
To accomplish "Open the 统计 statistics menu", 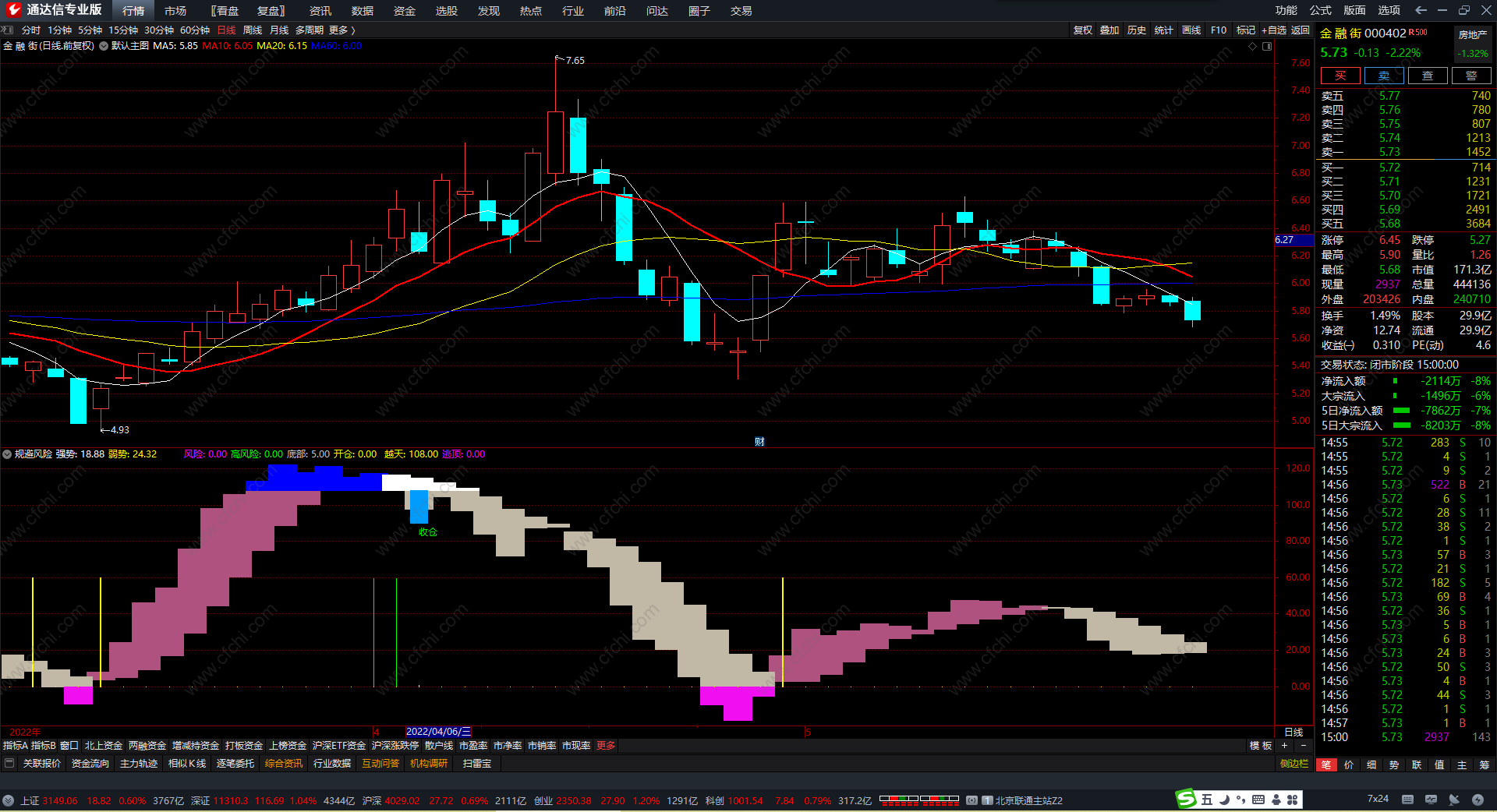I will (1164, 30).
